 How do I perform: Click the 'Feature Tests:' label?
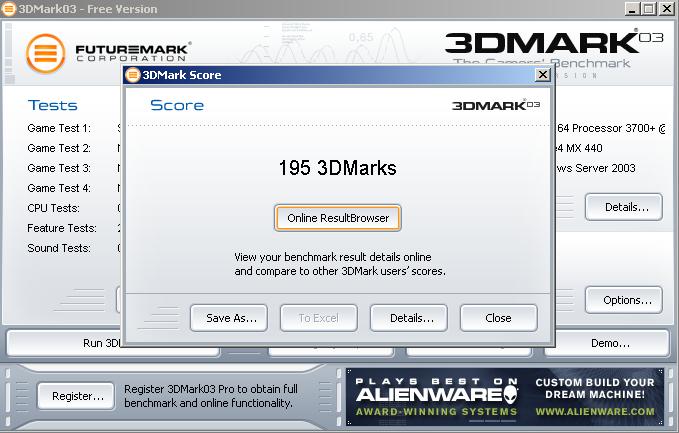click(x=62, y=228)
